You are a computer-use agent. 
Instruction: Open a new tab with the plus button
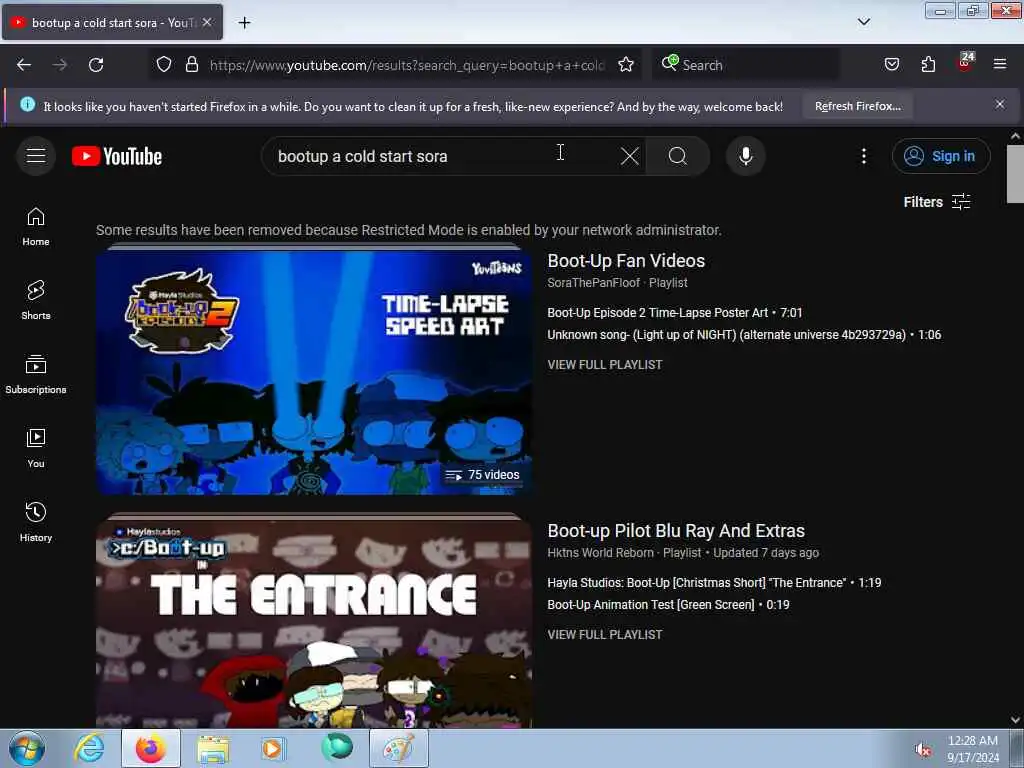244,23
